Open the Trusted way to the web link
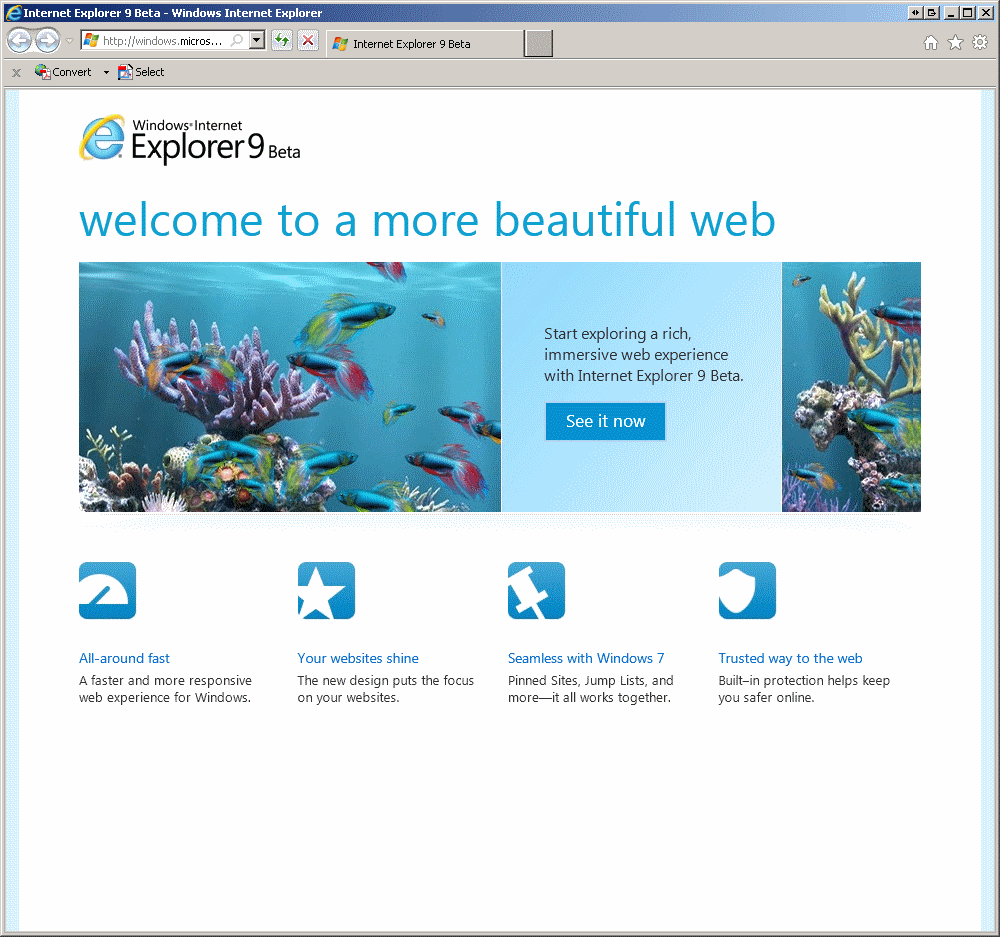Viewport: 1000px width, 937px height. click(x=790, y=658)
